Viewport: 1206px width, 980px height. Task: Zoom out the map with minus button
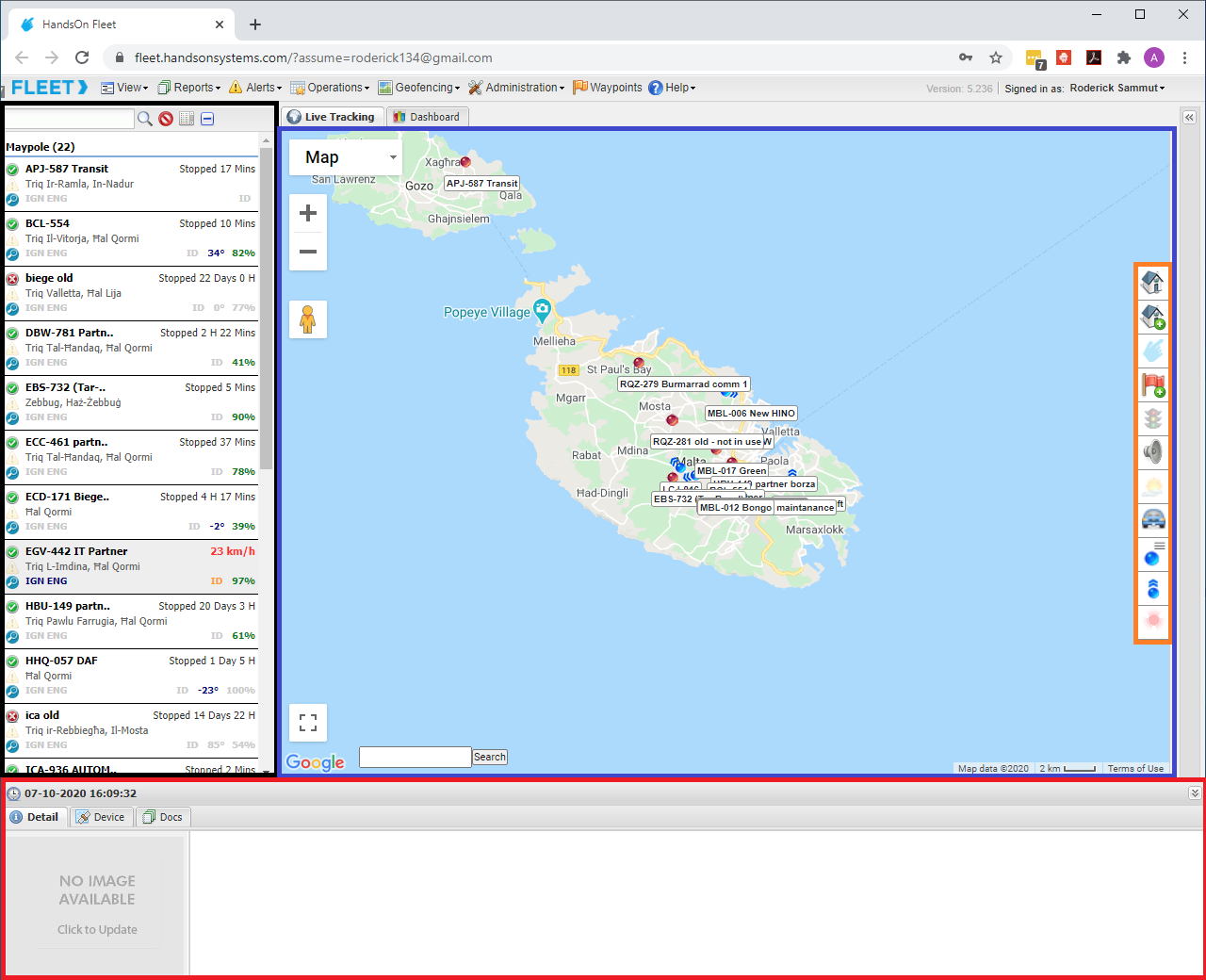click(307, 252)
